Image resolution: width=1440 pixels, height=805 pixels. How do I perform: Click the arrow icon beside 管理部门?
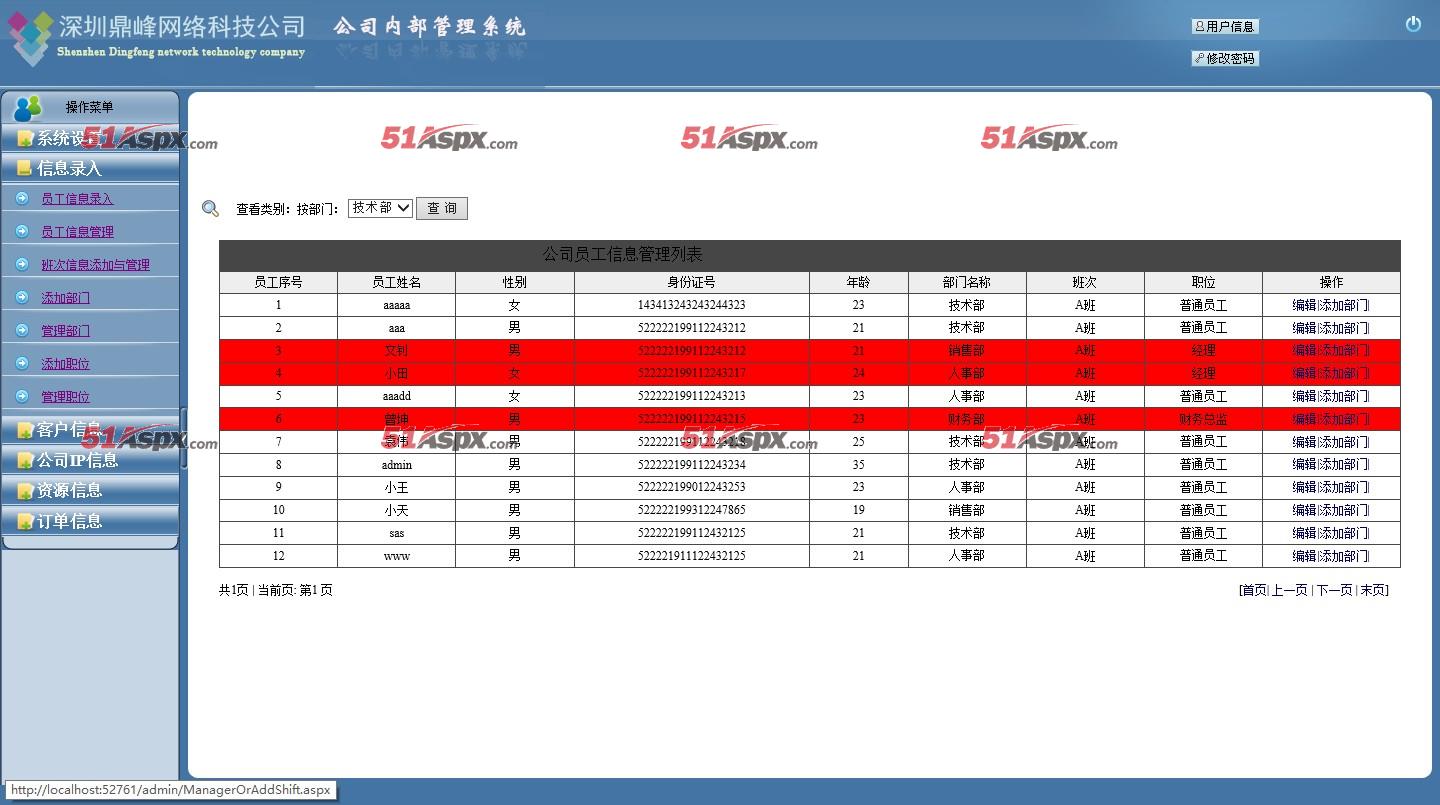[22, 330]
